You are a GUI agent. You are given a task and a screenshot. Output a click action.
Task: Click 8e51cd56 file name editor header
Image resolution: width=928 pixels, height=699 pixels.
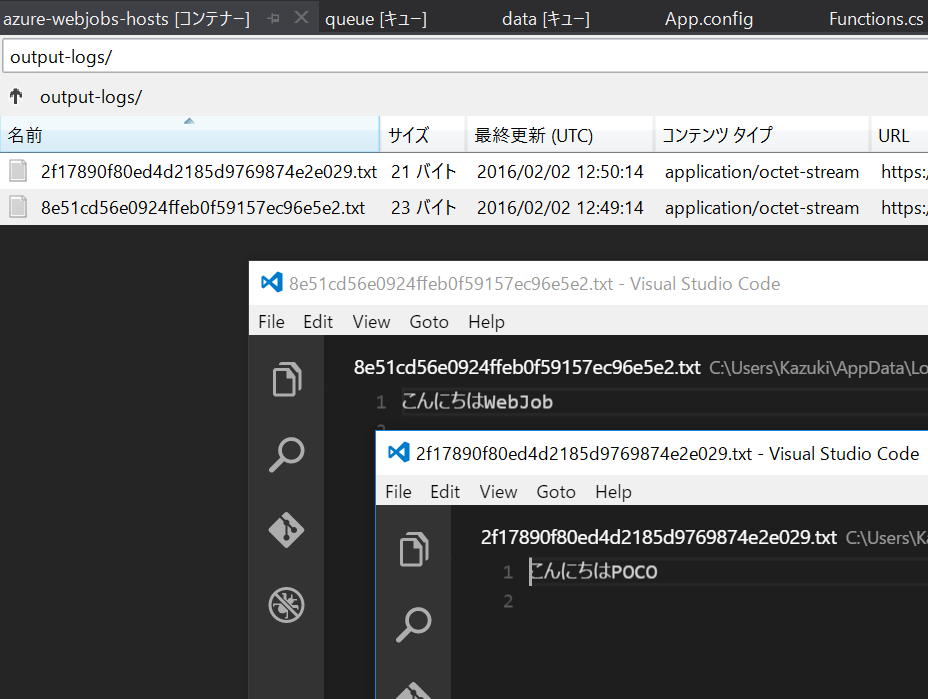[x=527, y=367]
